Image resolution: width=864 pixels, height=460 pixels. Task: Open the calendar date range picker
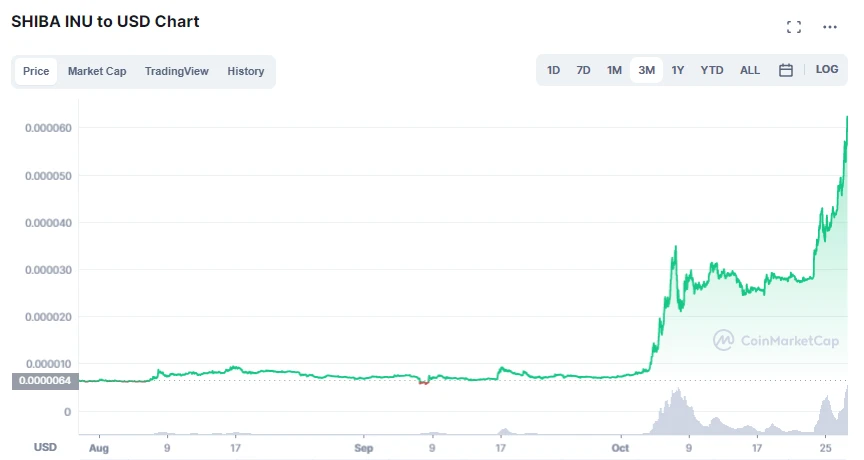pos(786,70)
